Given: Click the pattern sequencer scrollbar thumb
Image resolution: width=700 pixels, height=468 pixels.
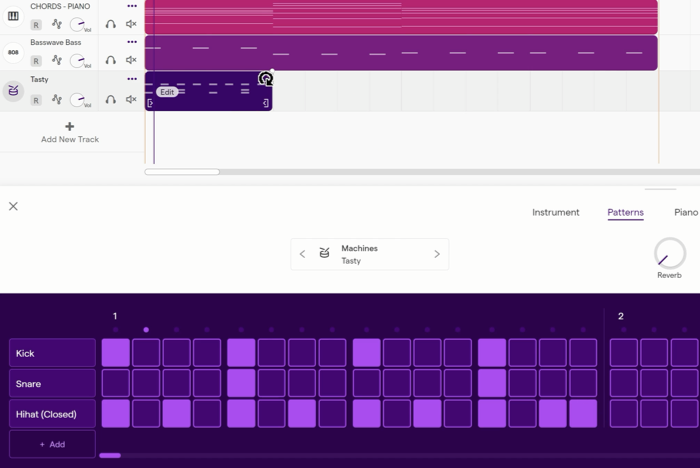Looking at the screenshot, I should [110, 455].
